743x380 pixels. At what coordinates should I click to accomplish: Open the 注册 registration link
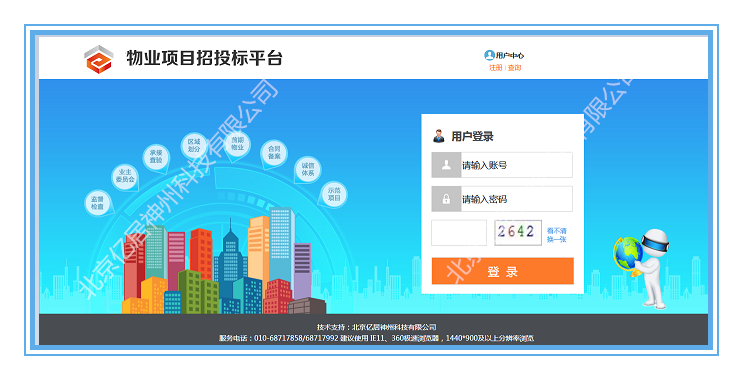(x=496, y=68)
